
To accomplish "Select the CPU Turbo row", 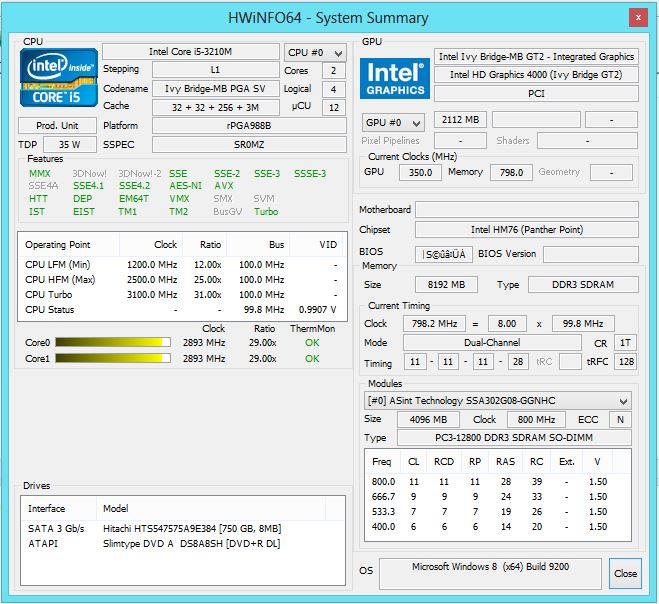I will (x=182, y=295).
